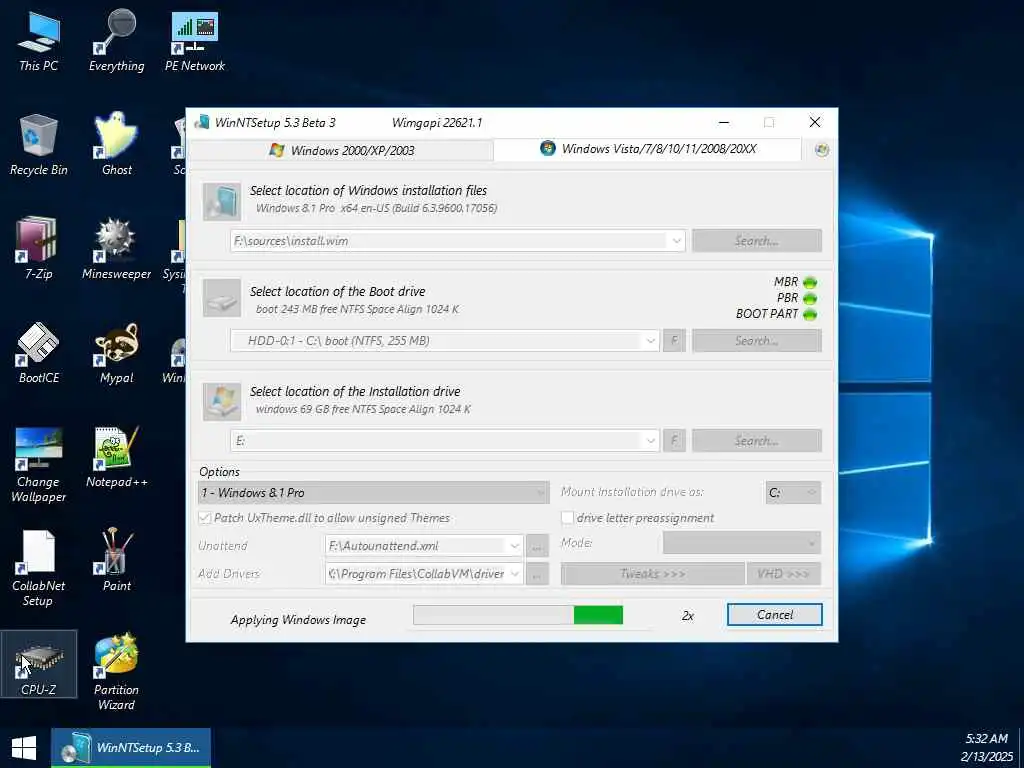Enable drive letter preassignment checkbox
This screenshot has height=768, width=1024.
[568, 518]
